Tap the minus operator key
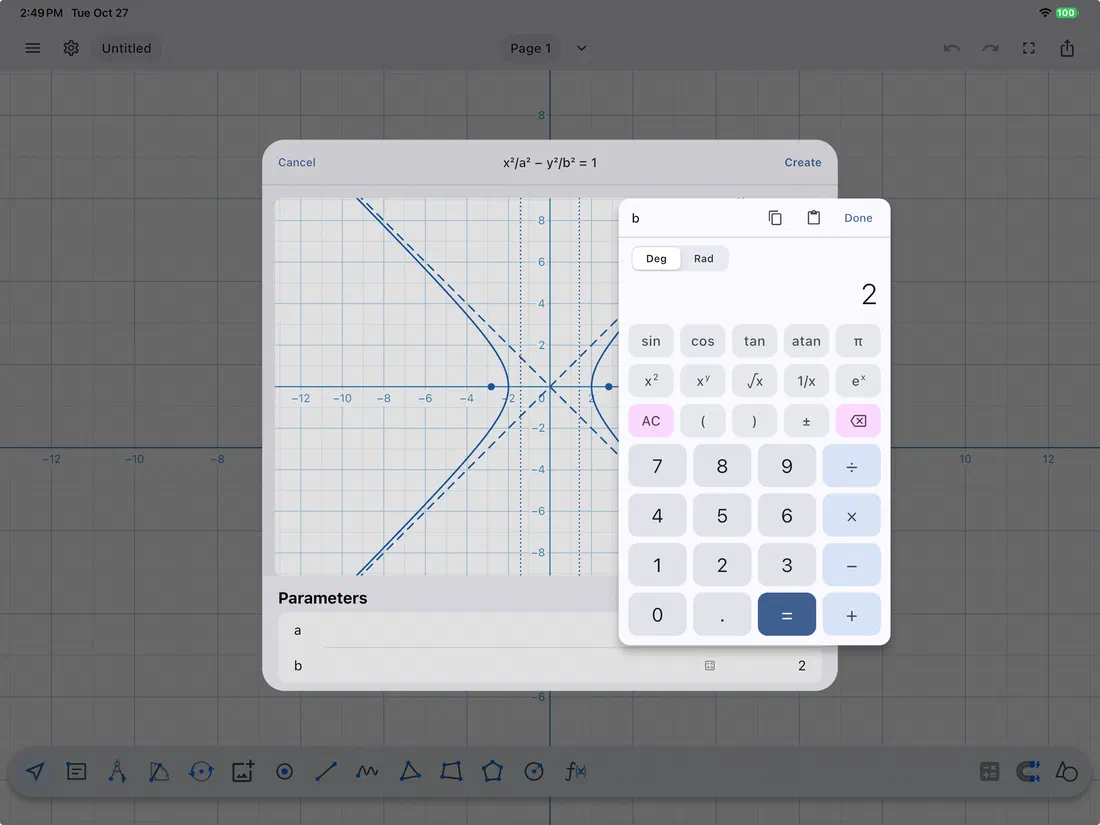This screenshot has height=825, width=1100. point(851,565)
